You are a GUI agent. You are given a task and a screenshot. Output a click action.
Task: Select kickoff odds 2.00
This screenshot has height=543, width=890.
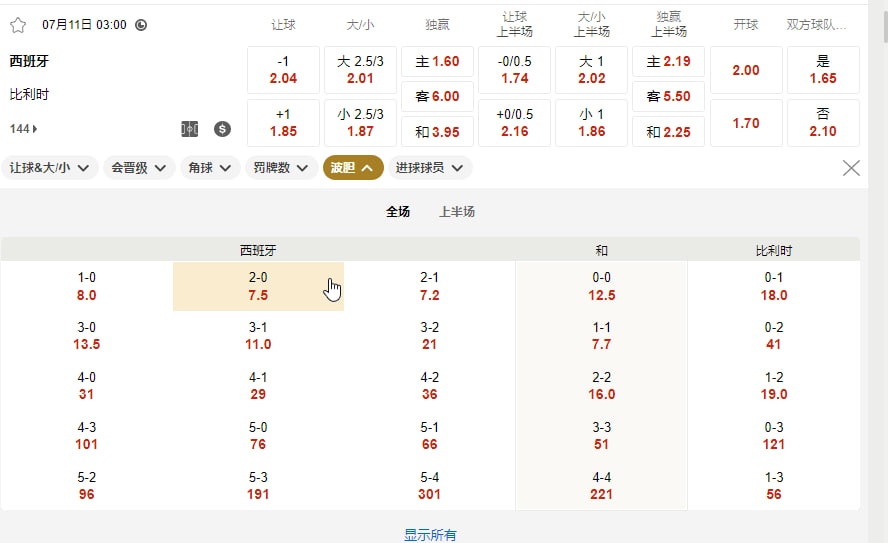[746, 70]
